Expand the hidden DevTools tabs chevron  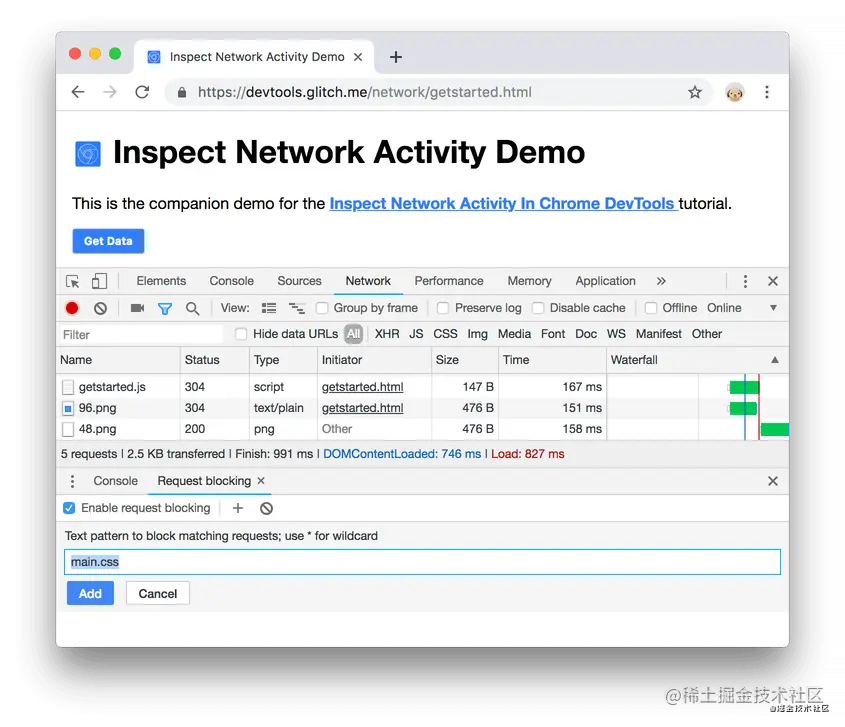tap(661, 281)
